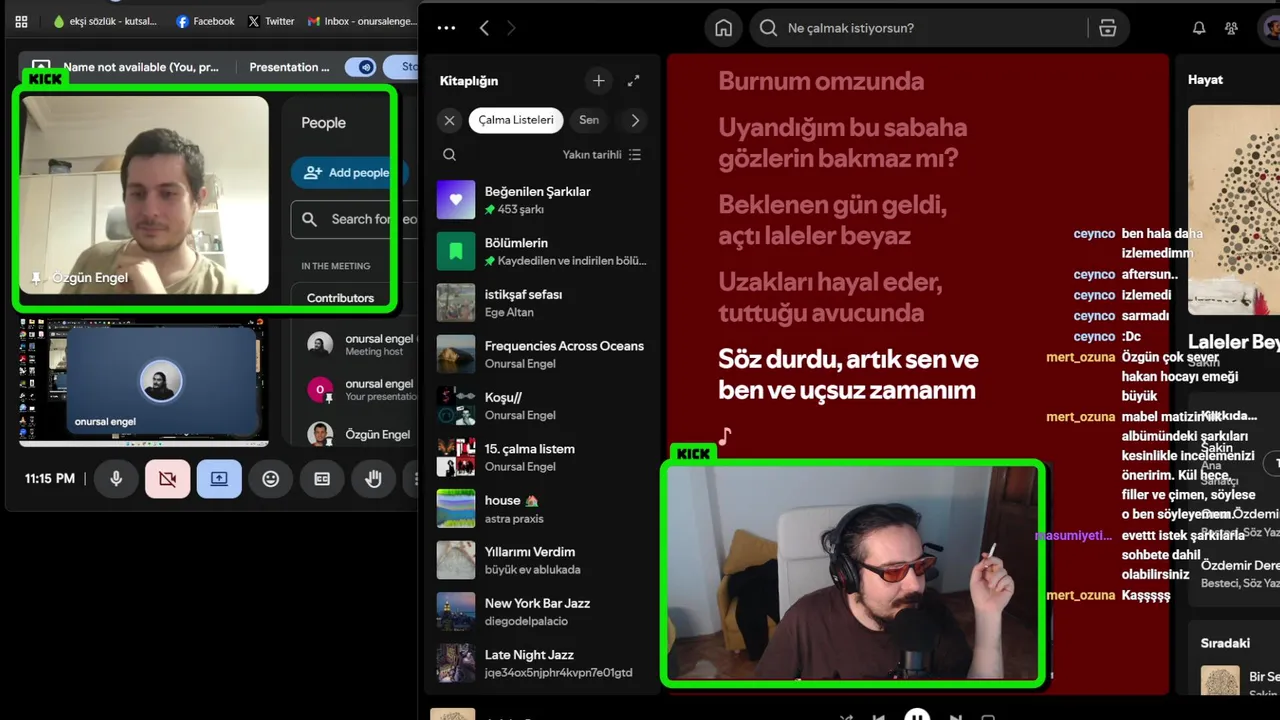Open browser apps grid icon

coord(21,21)
